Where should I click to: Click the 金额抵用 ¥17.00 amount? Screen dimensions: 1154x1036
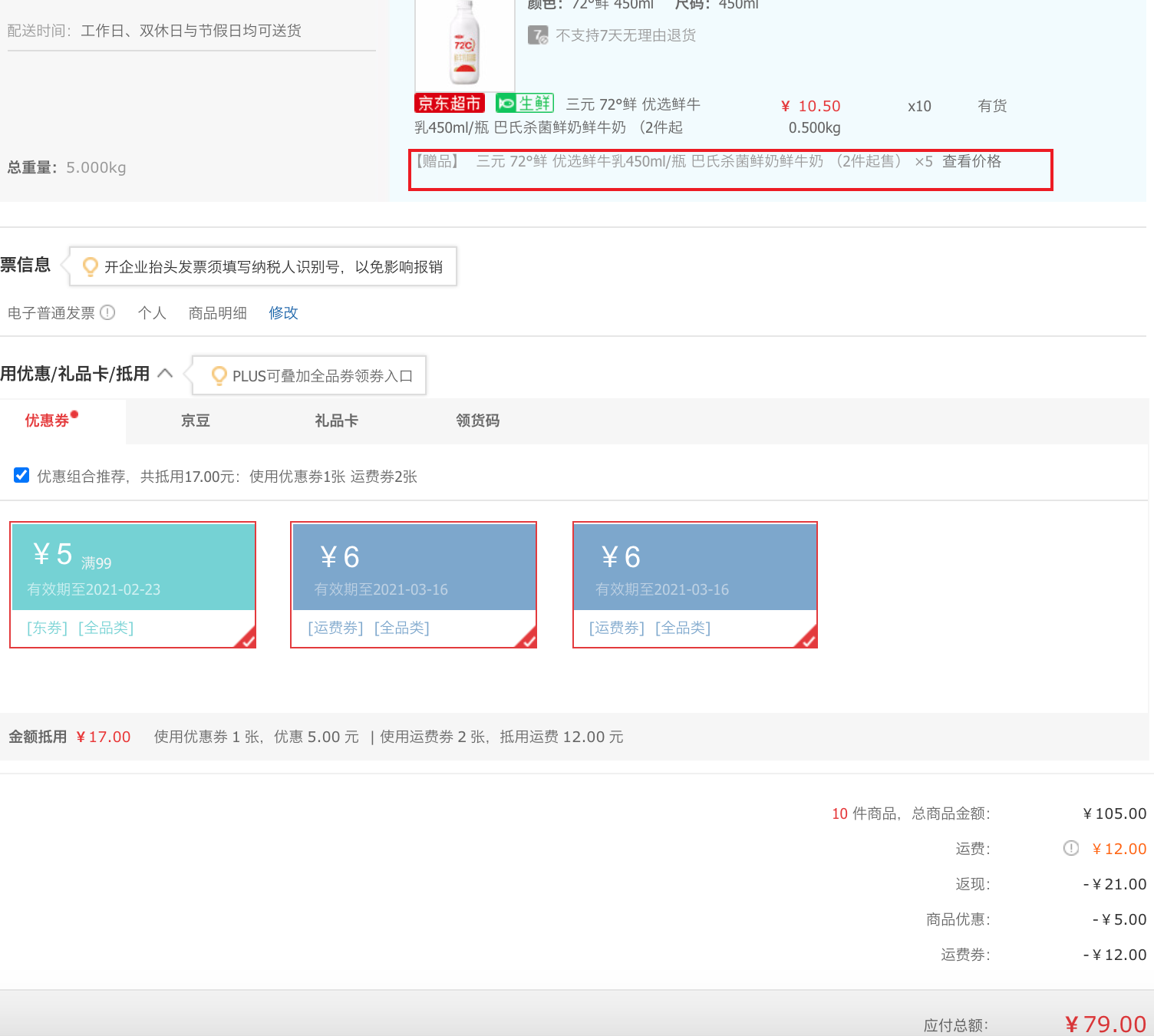pos(104,737)
